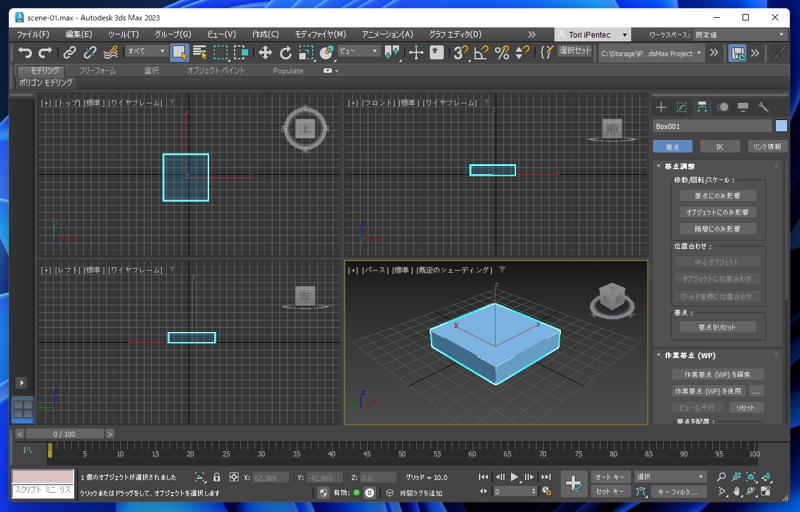This screenshot has width=800, height=512.
Task: Choose the Rectangular Selection Region tool
Action: click(x=220, y=52)
